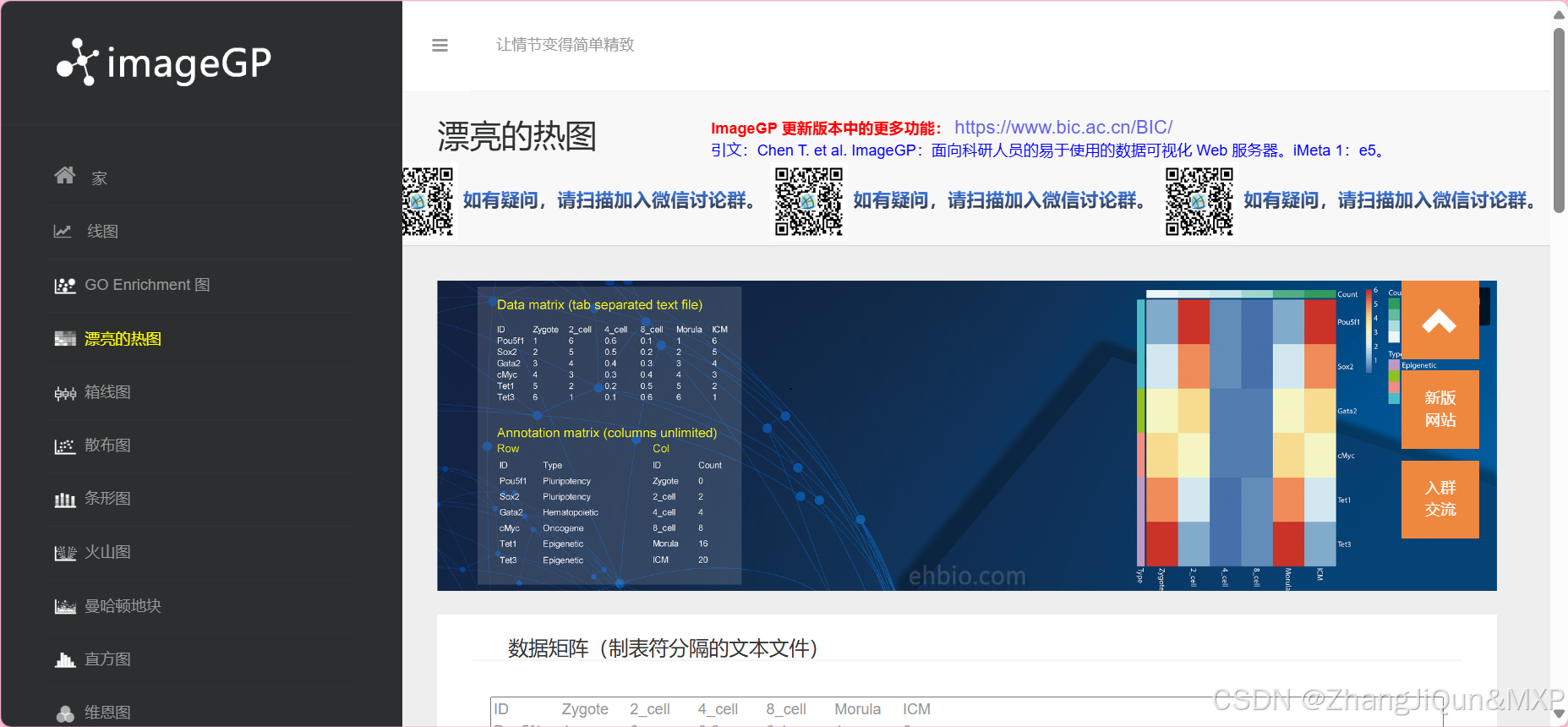The width and height of the screenshot is (1568, 727).
Task: Click the Chen T. et al. citation link
Action: point(1047,150)
